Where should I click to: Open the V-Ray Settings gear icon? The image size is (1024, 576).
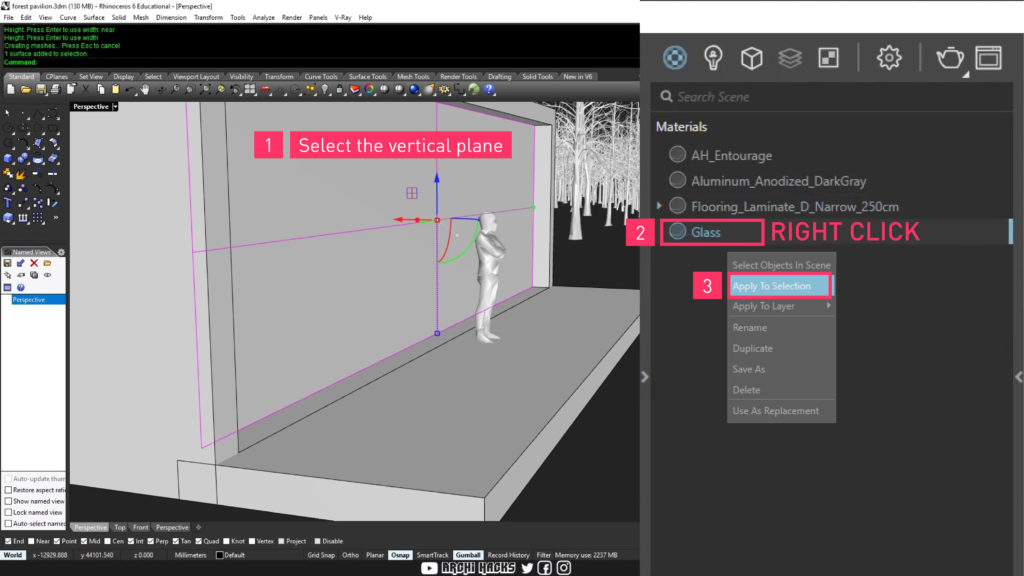[x=889, y=58]
